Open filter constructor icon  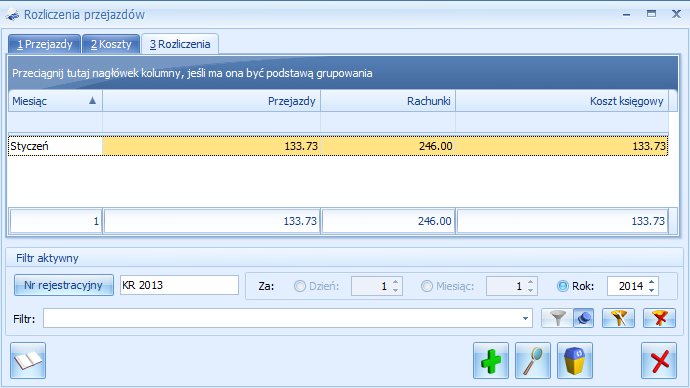pyautogui.click(x=618, y=318)
